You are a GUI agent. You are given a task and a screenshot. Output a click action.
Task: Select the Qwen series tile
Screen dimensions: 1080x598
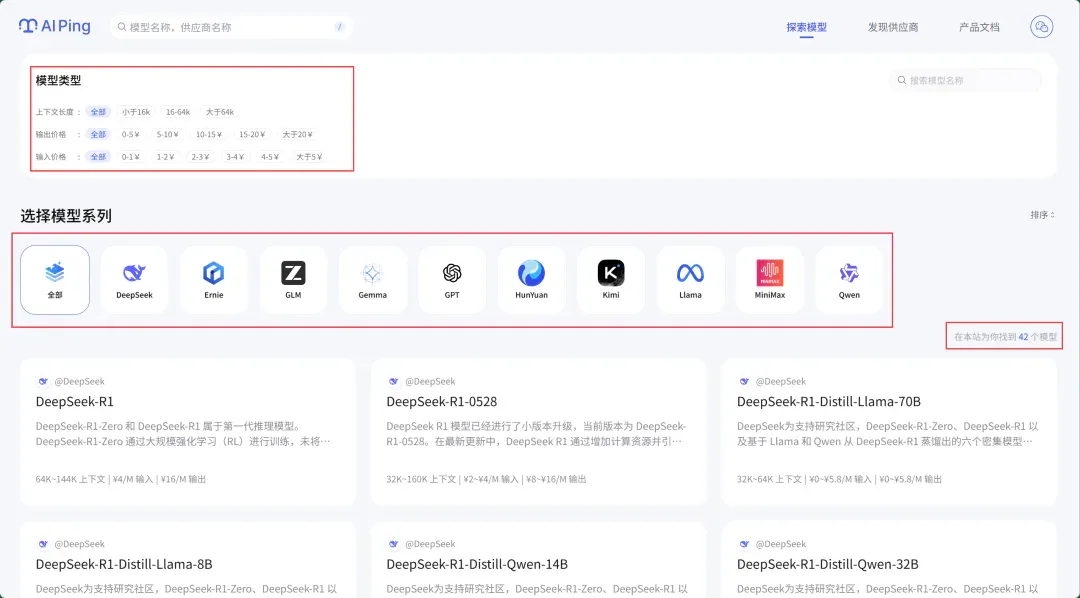pyautogui.click(x=849, y=280)
